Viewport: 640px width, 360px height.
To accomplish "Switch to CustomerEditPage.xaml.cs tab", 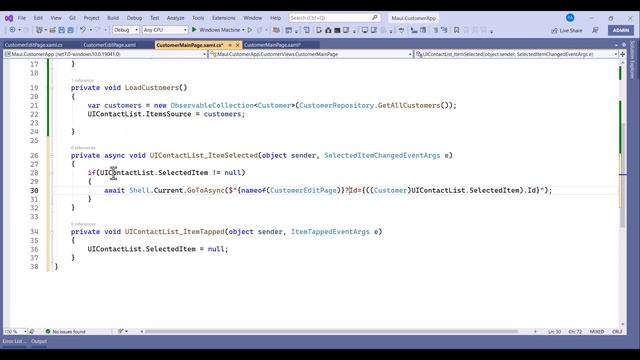I will click(33, 45).
